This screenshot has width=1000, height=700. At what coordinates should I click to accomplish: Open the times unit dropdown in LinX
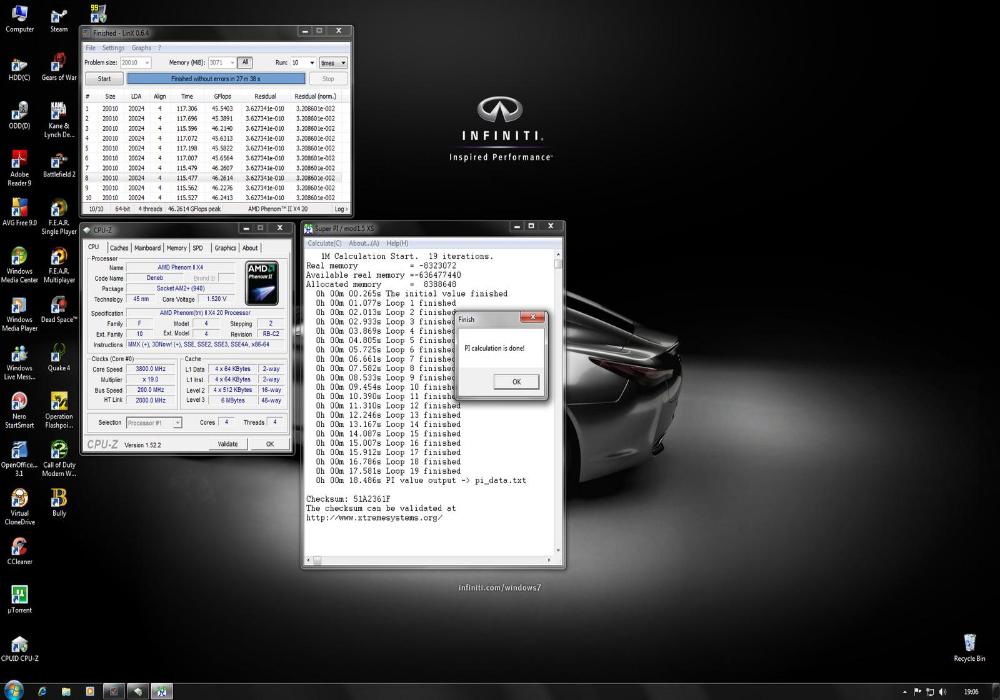click(343, 62)
